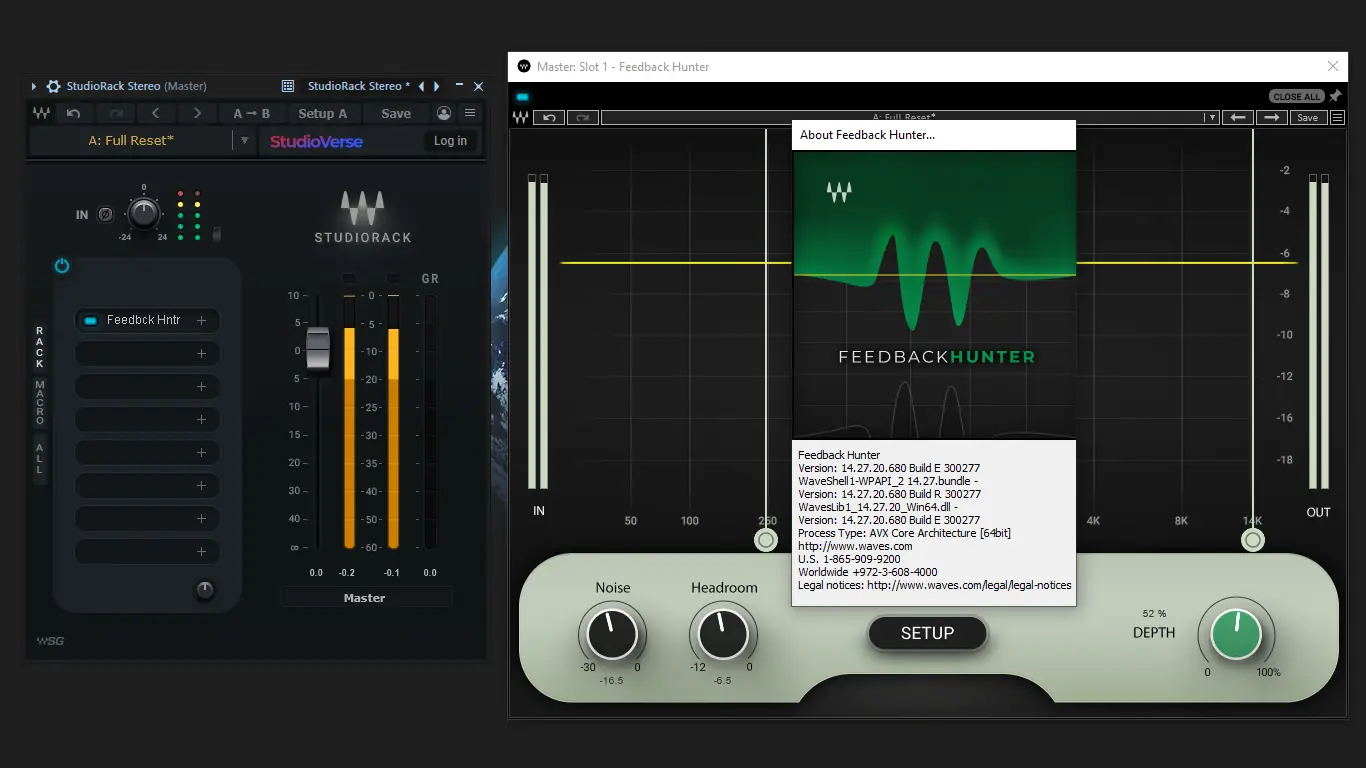The image size is (1366, 768).
Task: Expand the StudioRack title bar triangle
Action: coord(34,87)
